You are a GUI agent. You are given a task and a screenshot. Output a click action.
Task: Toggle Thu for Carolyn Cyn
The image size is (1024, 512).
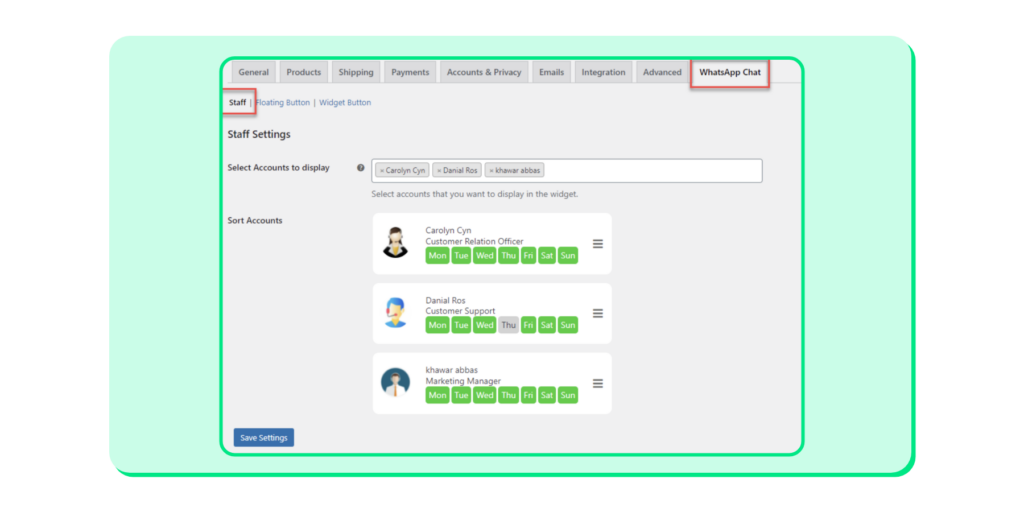tap(509, 255)
